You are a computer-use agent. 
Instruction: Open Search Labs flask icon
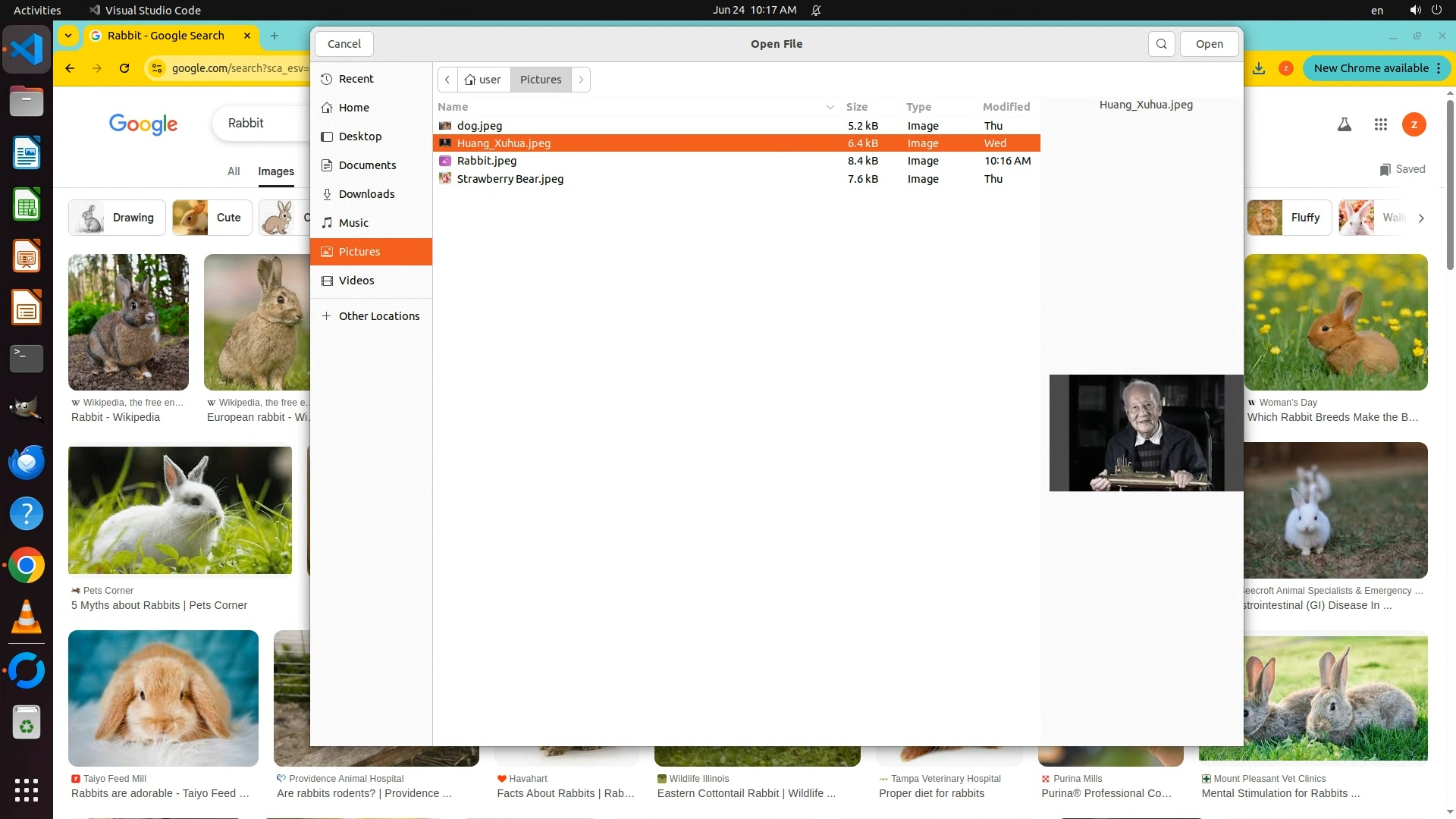click(1345, 124)
